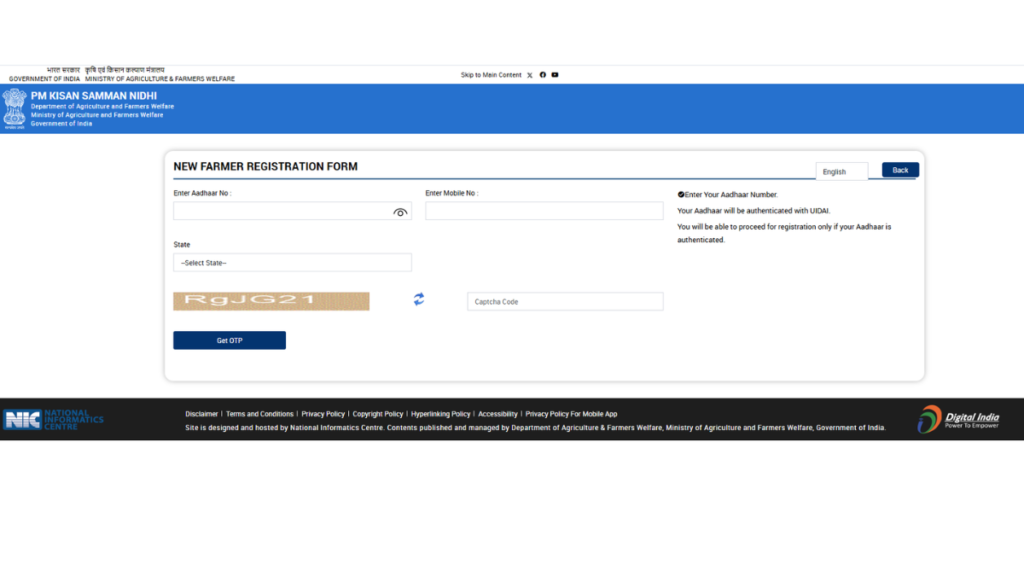This screenshot has width=1024, height=576.
Task: Click the Digital India logo
Action: (958, 419)
